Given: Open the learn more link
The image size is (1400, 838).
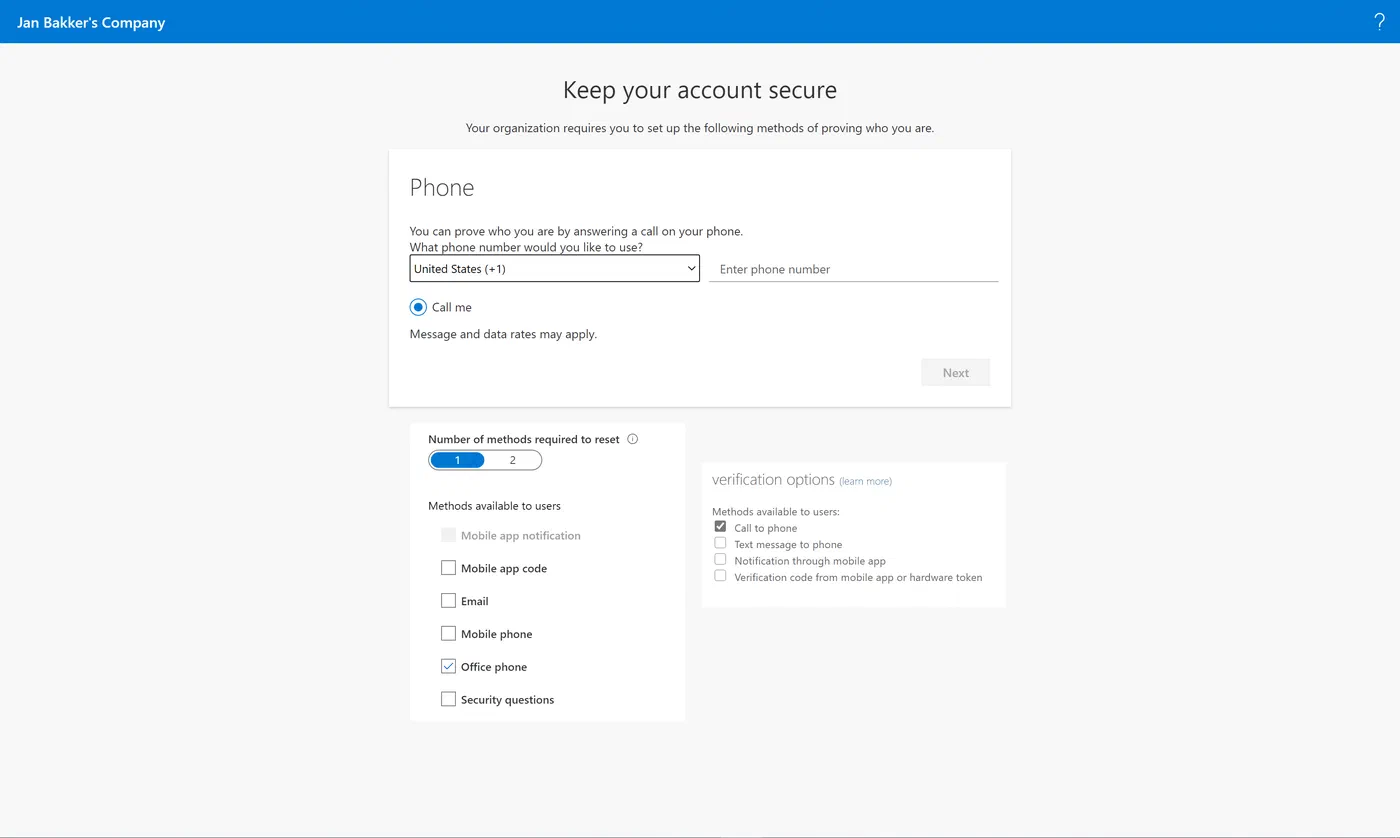Looking at the screenshot, I should pyautogui.click(x=866, y=481).
